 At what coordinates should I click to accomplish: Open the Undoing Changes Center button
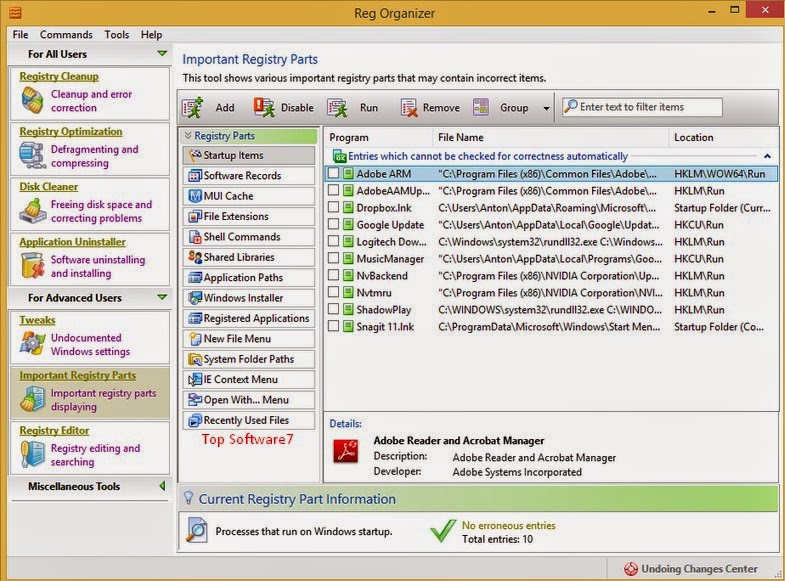tap(691, 569)
